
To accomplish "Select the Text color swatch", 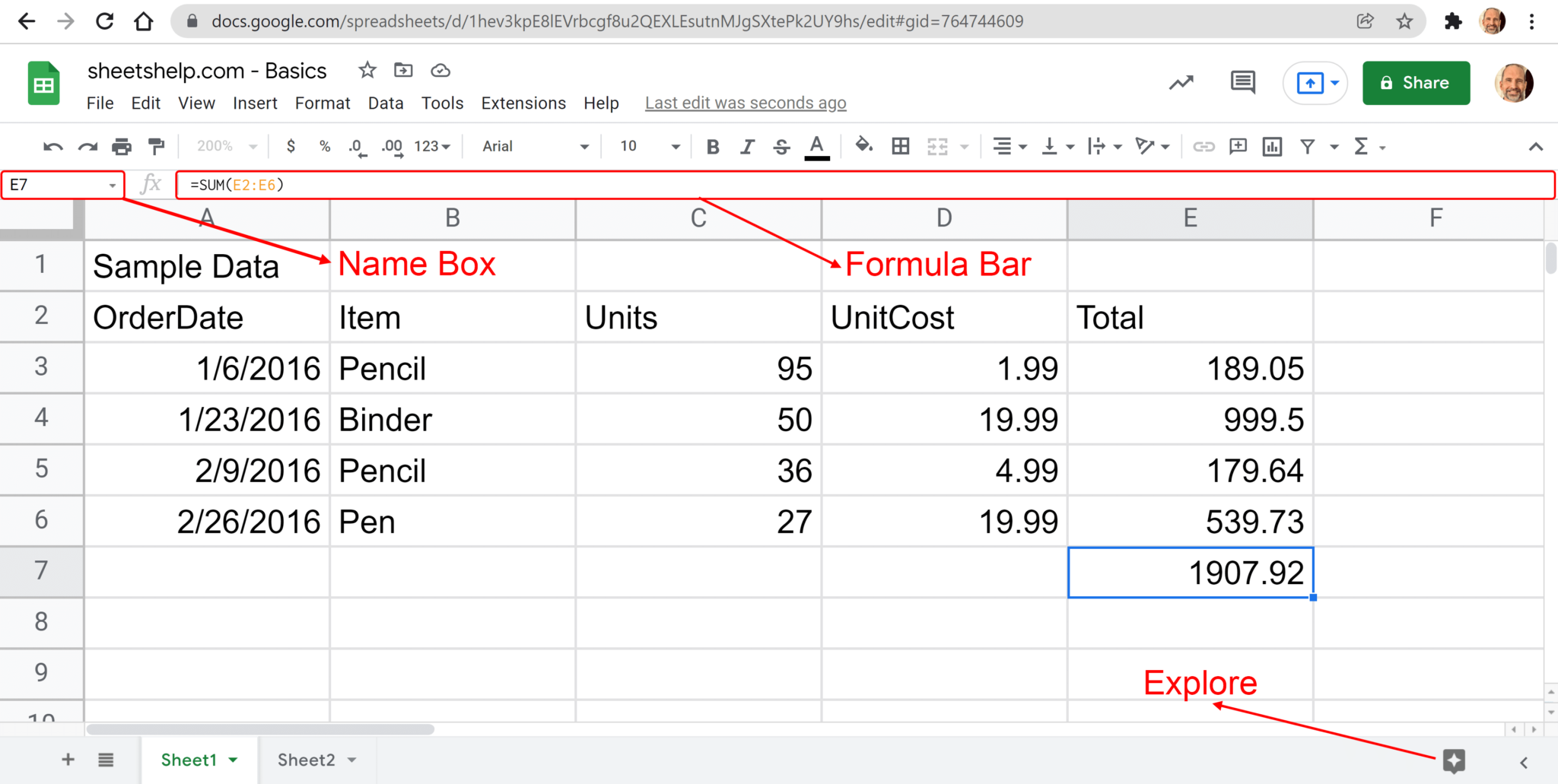I will pos(816,146).
